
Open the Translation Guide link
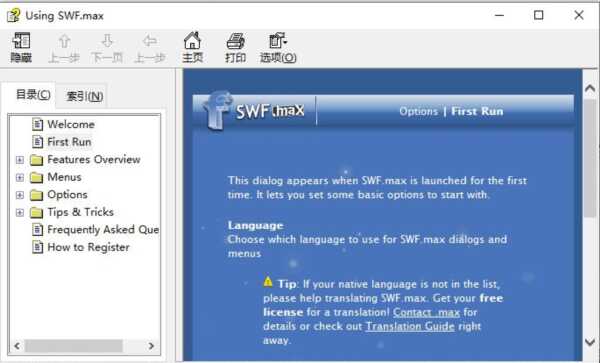410,326
